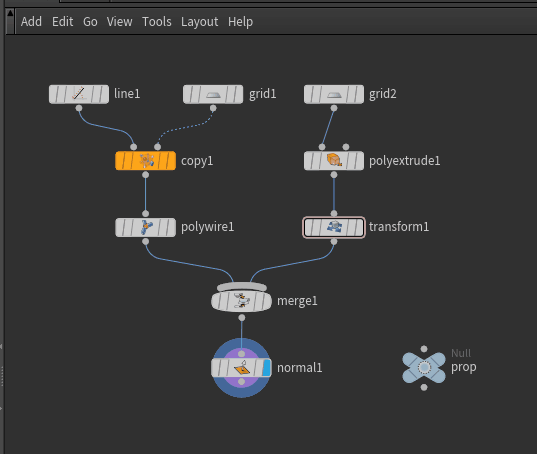The height and width of the screenshot is (454, 537).
Task: Select the orange copy1 node icon
Action: (146, 161)
